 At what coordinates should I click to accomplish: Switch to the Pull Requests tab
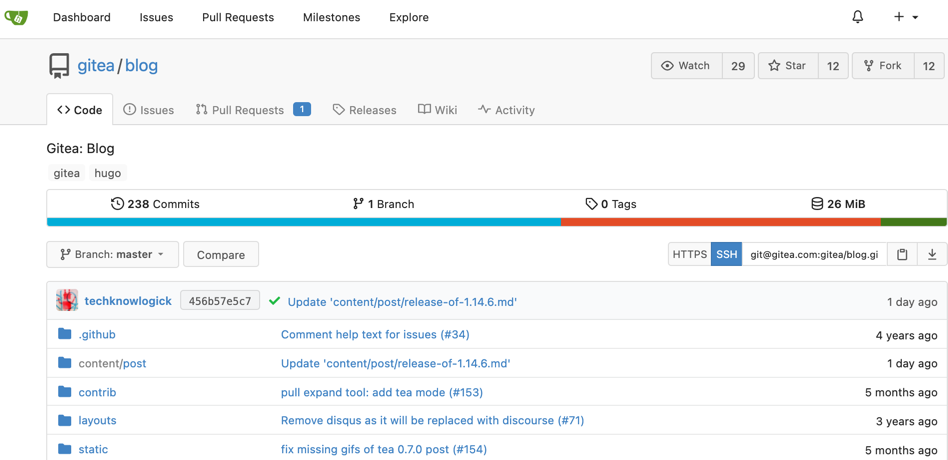[x=240, y=110]
